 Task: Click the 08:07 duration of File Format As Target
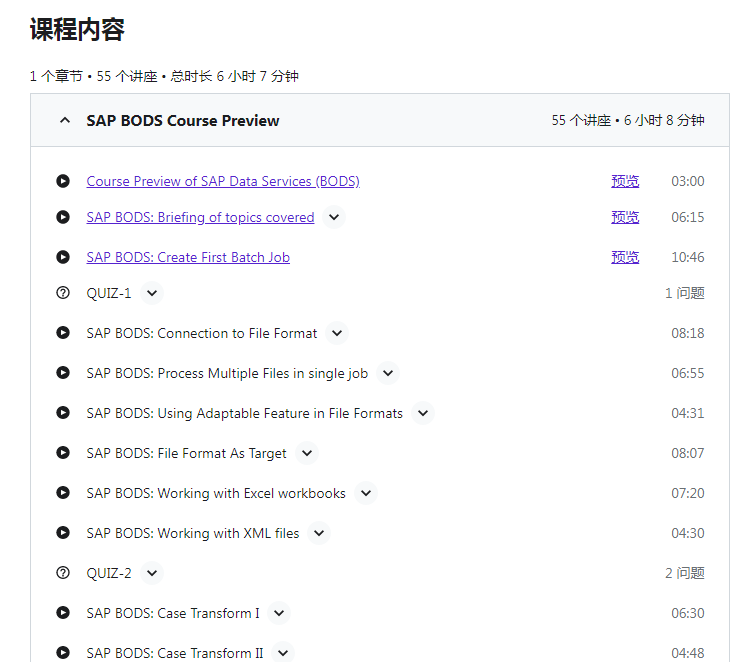(x=688, y=453)
